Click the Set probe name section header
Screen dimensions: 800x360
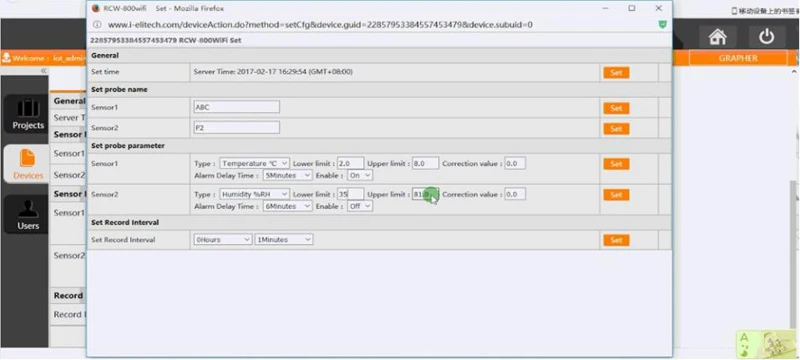pyautogui.click(x=119, y=89)
